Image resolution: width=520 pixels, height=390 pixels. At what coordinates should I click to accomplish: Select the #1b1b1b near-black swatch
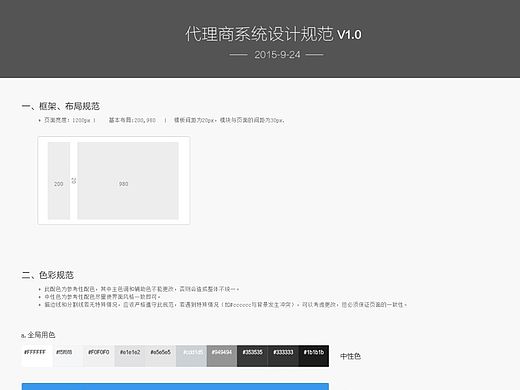pos(314,356)
